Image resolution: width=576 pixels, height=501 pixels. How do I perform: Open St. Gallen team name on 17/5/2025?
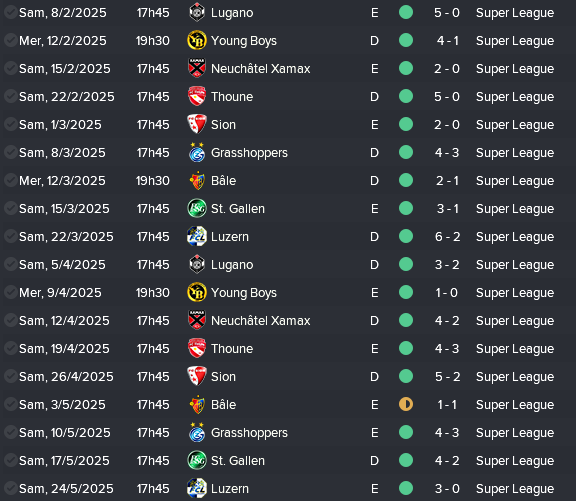click(238, 461)
